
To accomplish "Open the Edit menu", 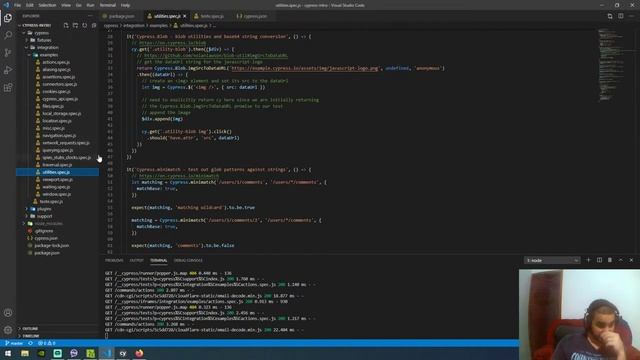I will click(x=30, y=5).
